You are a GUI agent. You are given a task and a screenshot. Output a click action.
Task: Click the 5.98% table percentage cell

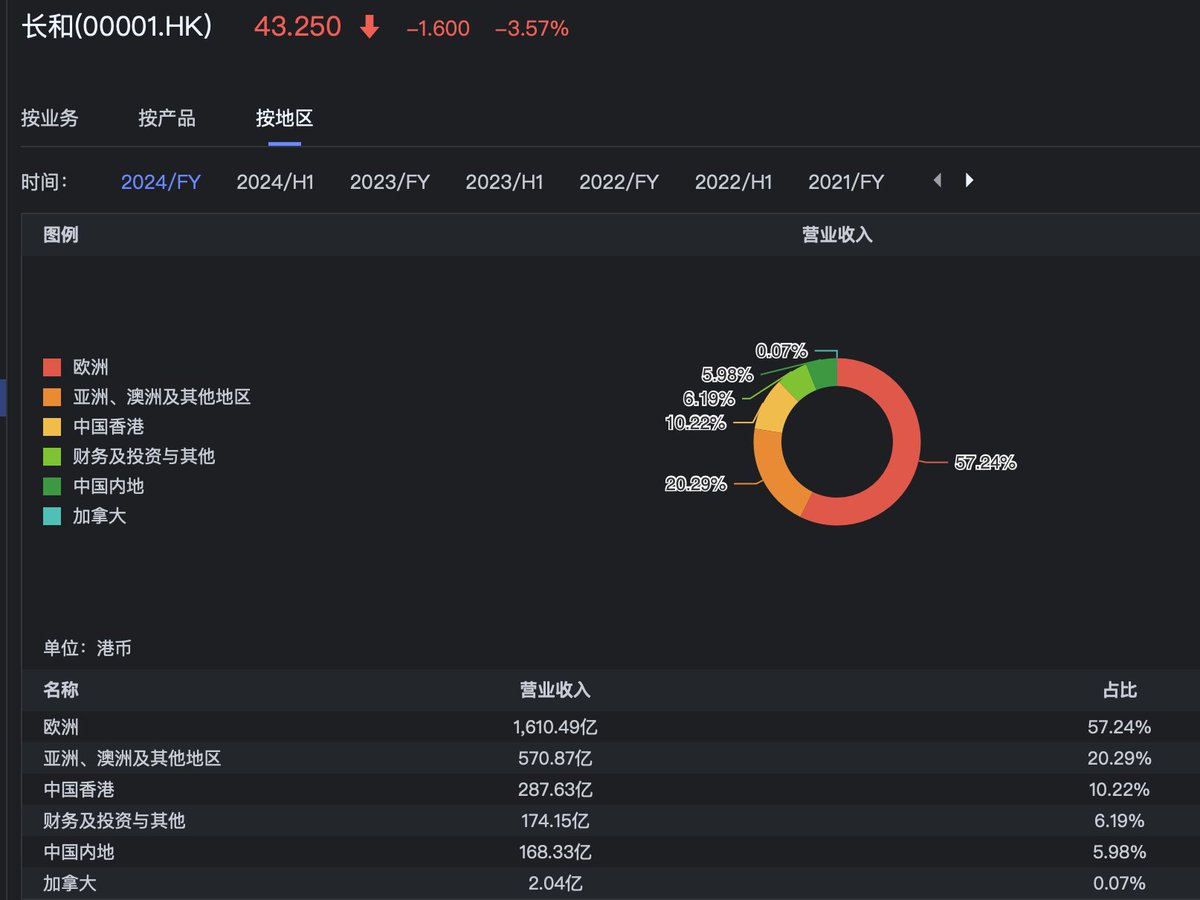pos(1119,852)
